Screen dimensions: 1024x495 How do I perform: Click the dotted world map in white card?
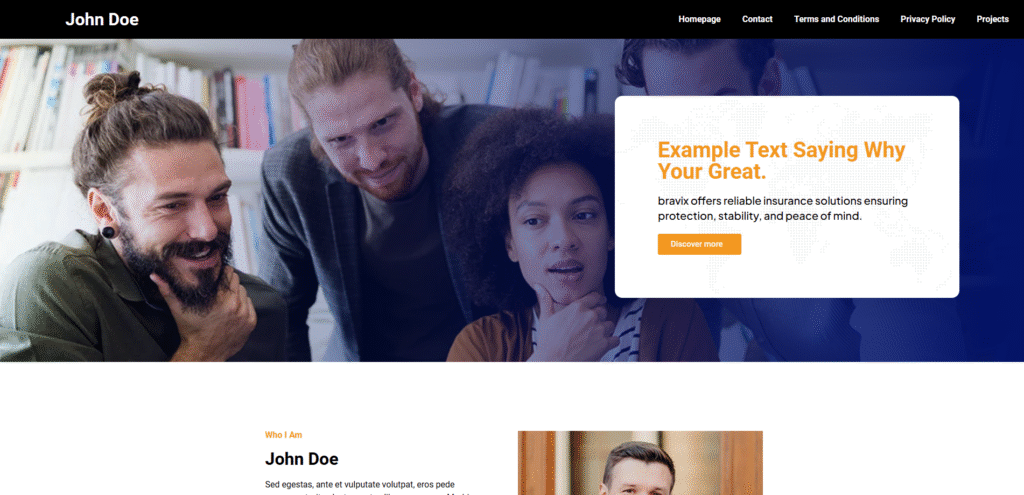[x=786, y=197]
